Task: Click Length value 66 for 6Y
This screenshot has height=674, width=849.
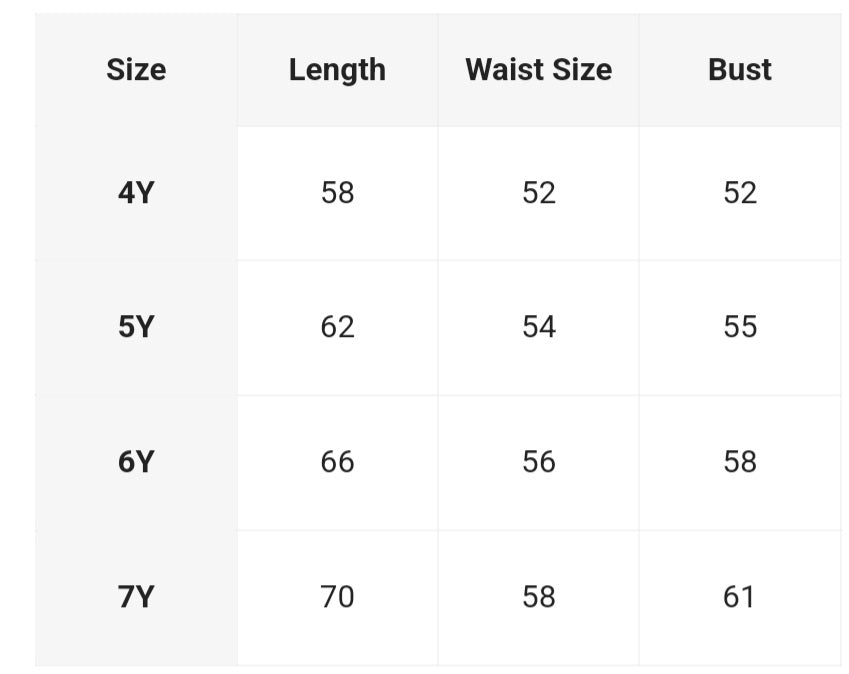Action: 337,462
